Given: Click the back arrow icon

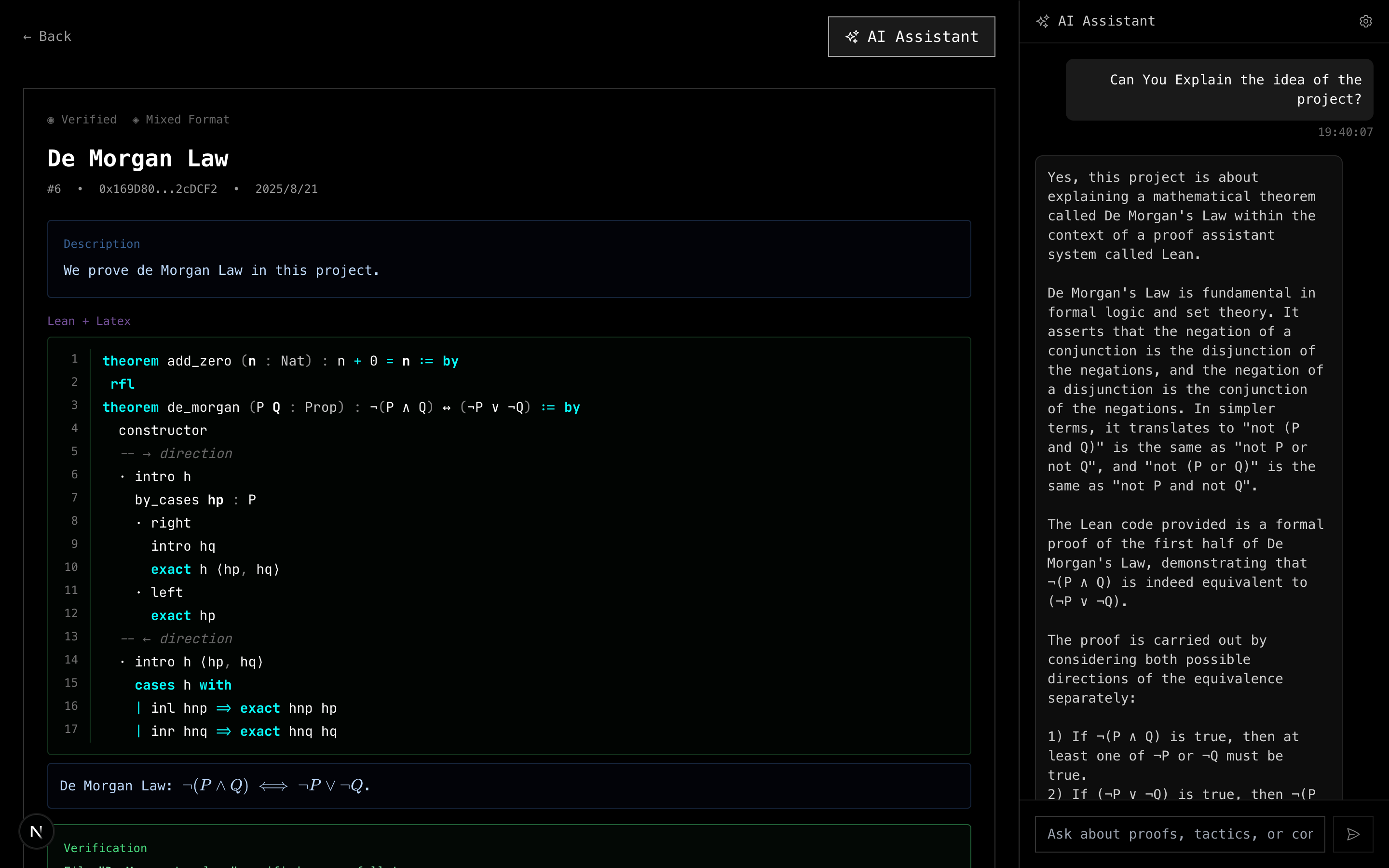Looking at the screenshot, I should pyautogui.click(x=27, y=37).
